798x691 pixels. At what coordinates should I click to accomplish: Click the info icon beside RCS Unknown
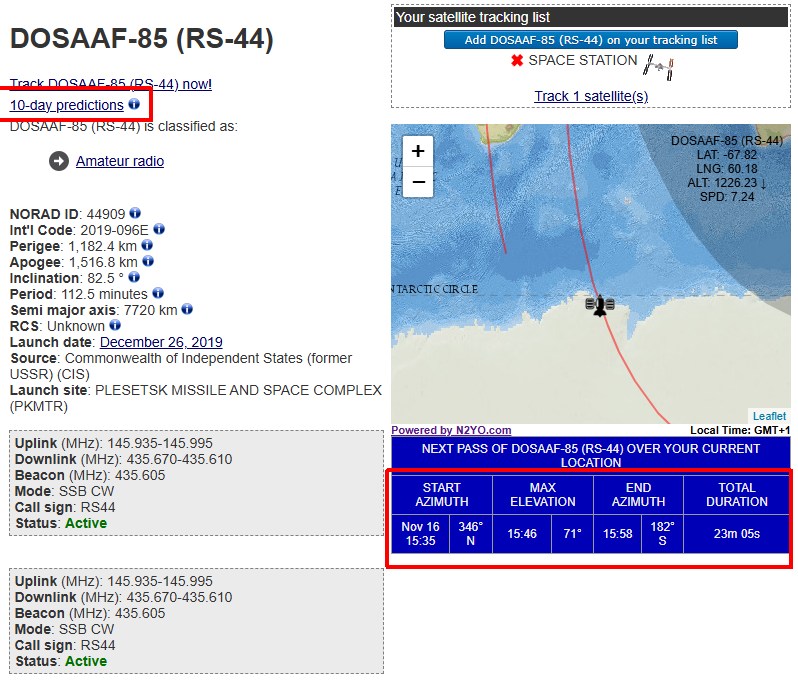click(x=115, y=325)
